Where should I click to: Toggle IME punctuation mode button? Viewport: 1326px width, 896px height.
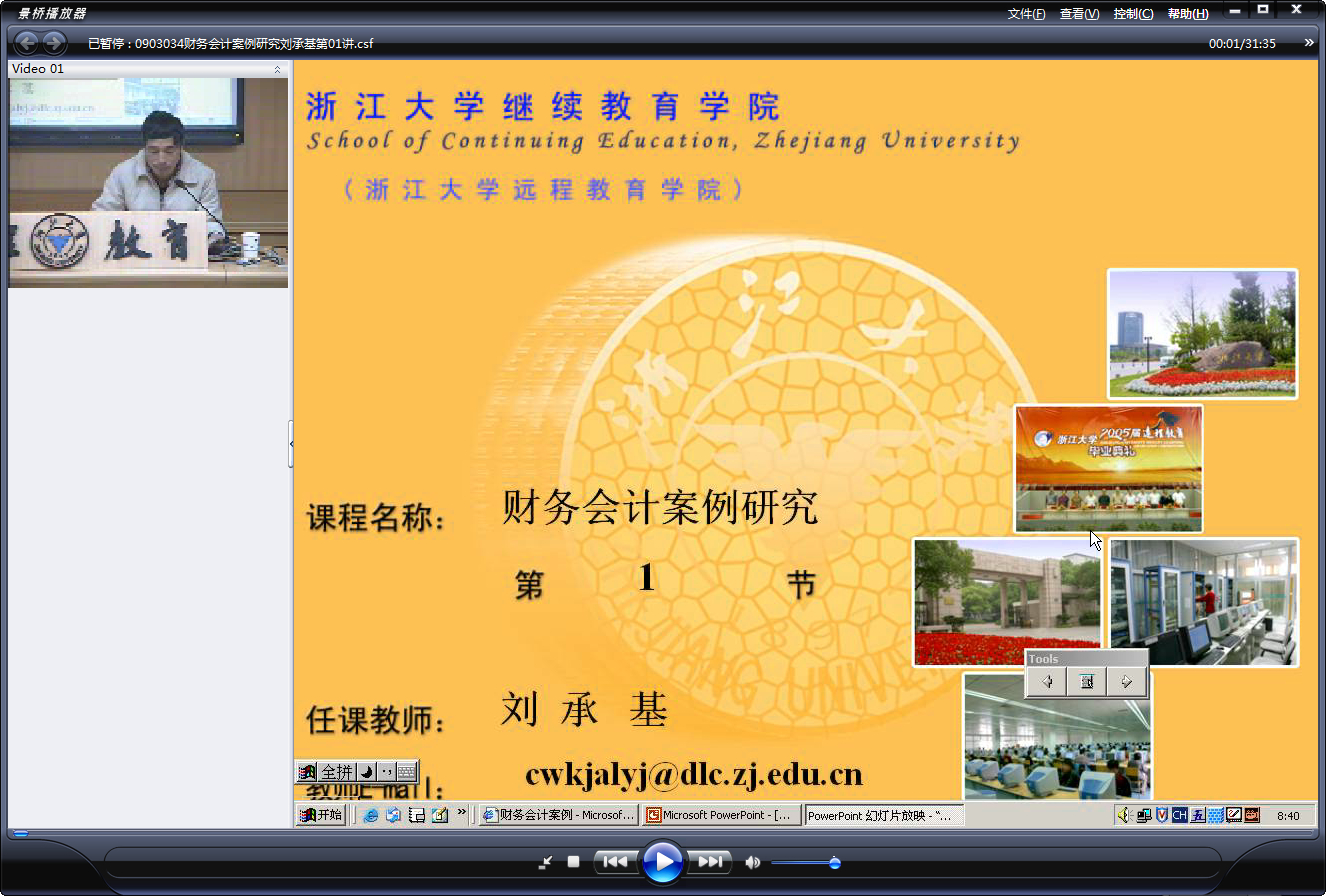[x=386, y=772]
